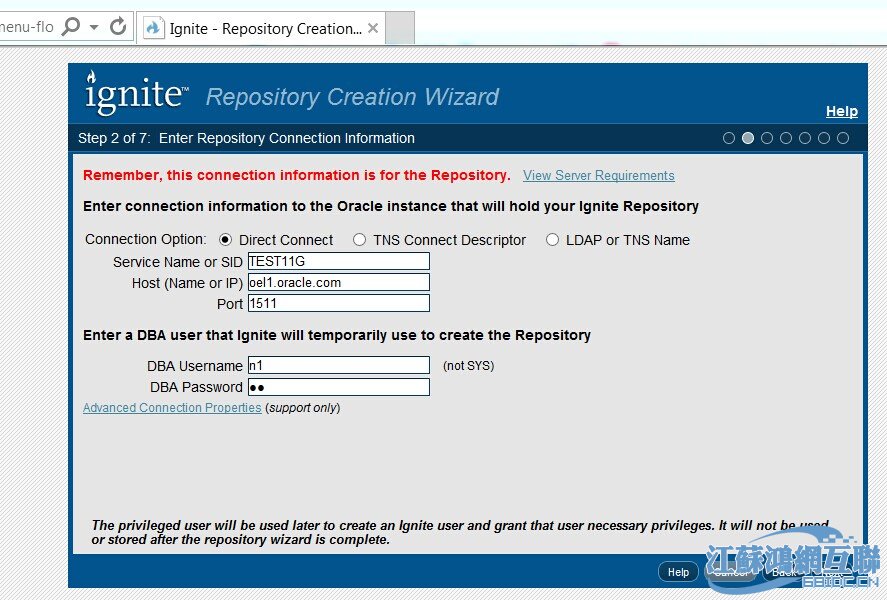This screenshot has width=887, height=600.
Task: Open the address bar dropdown arrow
Action: tap(94, 27)
